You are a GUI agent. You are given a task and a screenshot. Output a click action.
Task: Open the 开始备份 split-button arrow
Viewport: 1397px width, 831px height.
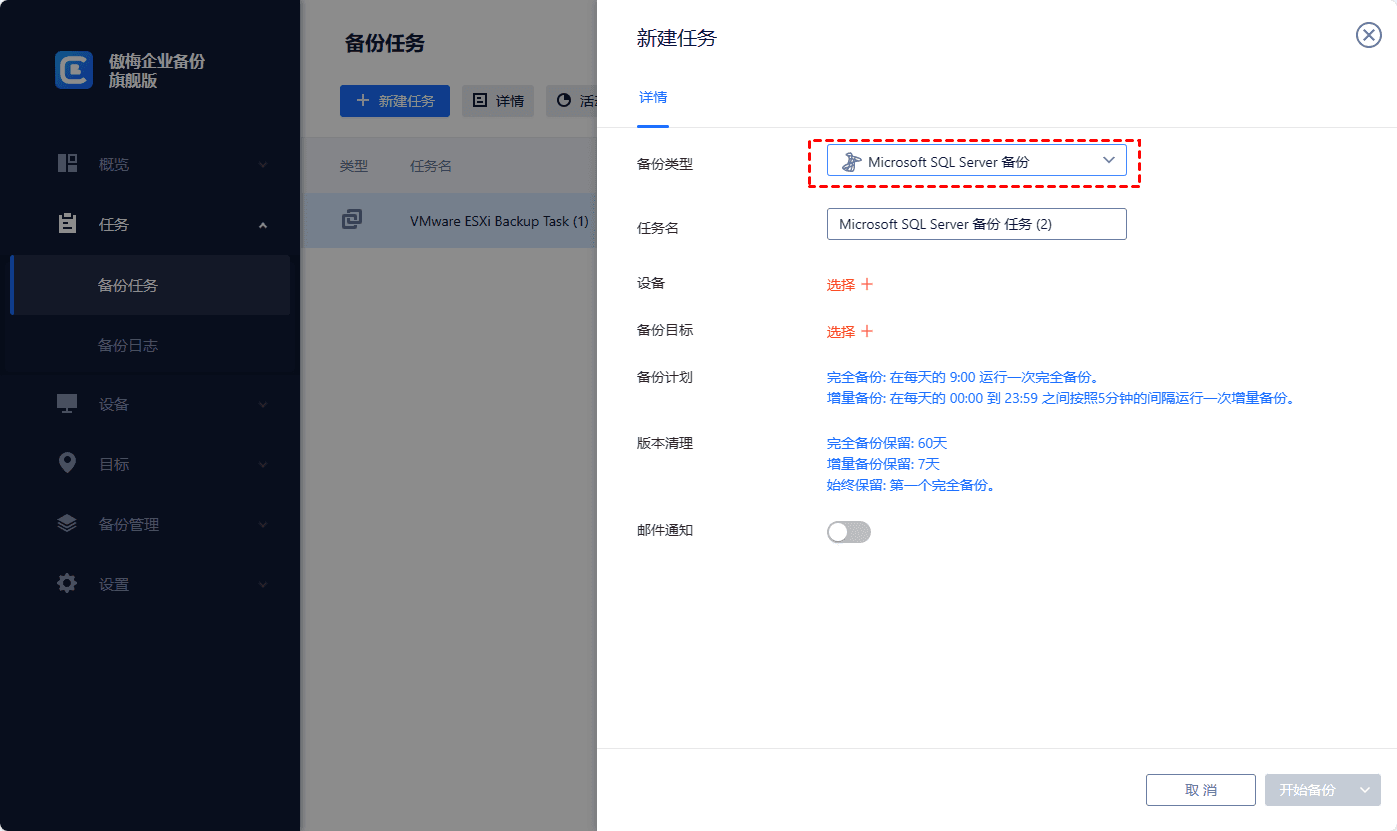click(x=1366, y=790)
